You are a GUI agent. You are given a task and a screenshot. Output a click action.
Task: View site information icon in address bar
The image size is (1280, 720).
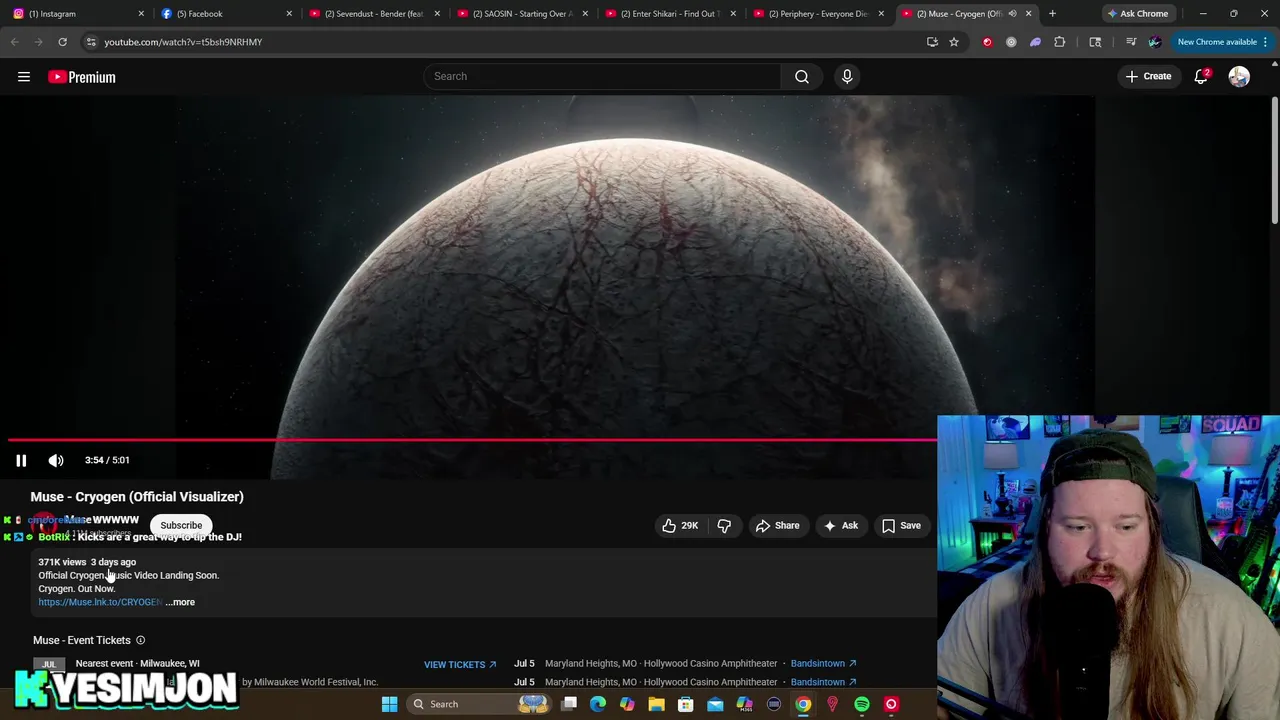(x=91, y=42)
